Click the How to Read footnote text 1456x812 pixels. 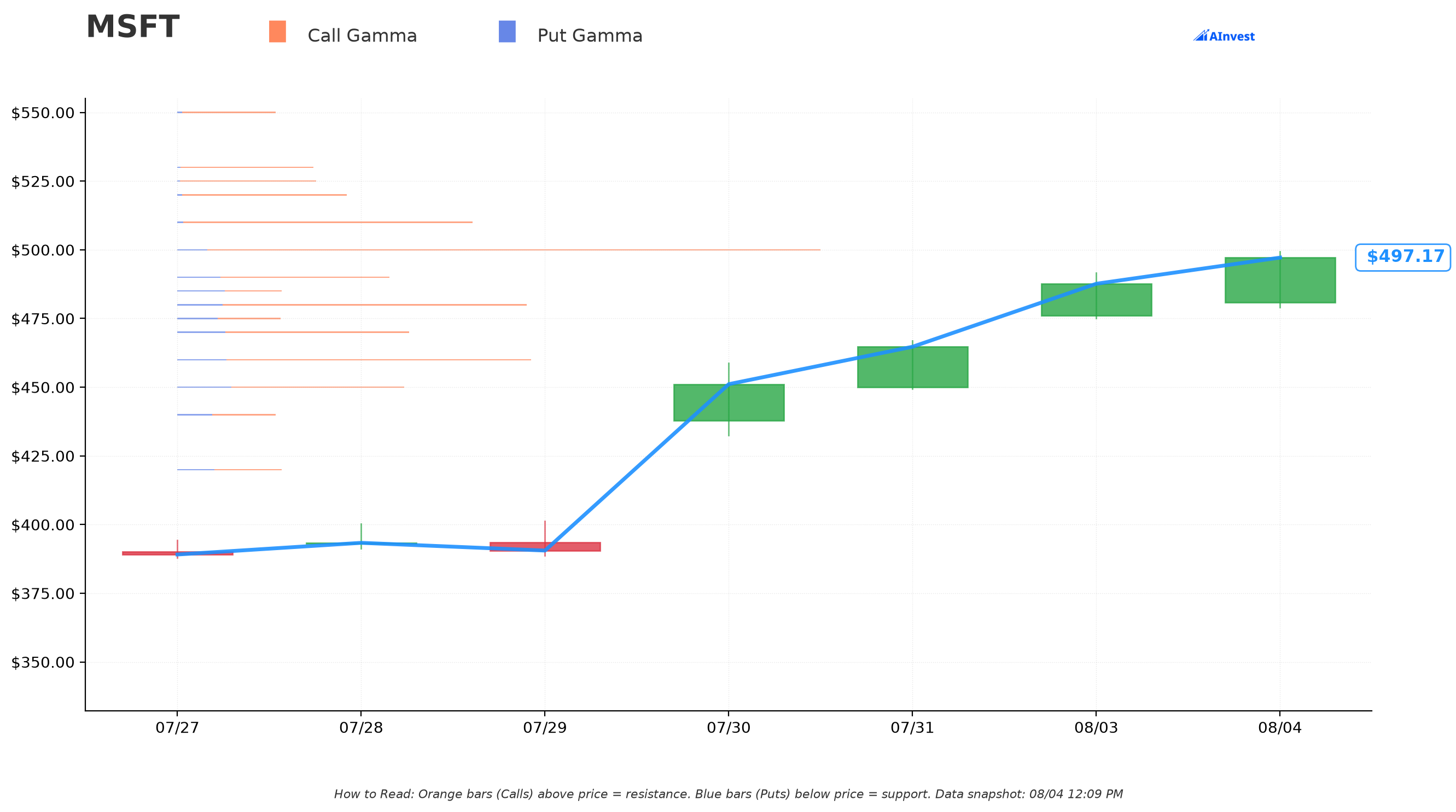click(x=728, y=794)
